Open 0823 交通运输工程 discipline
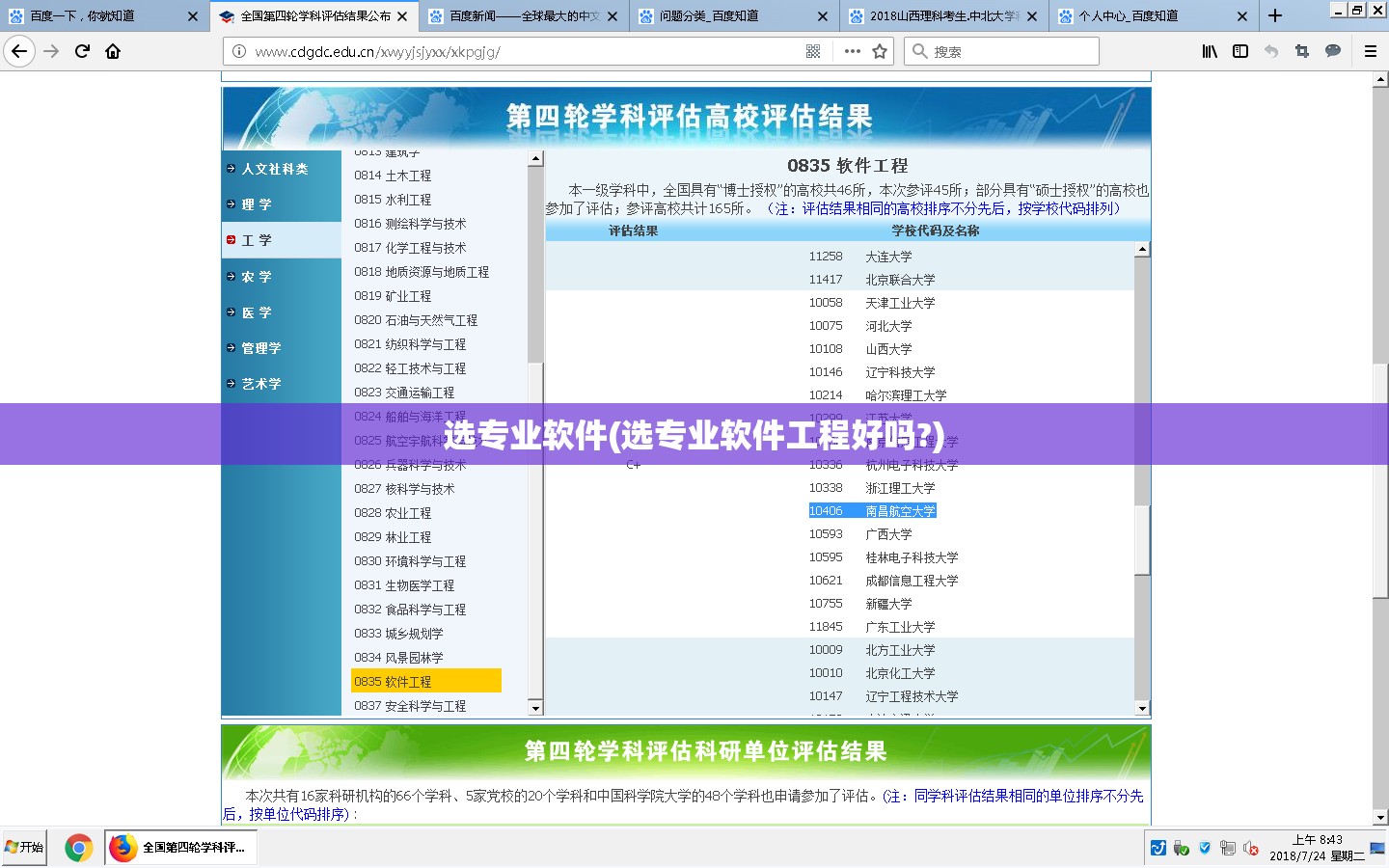 coord(404,393)
